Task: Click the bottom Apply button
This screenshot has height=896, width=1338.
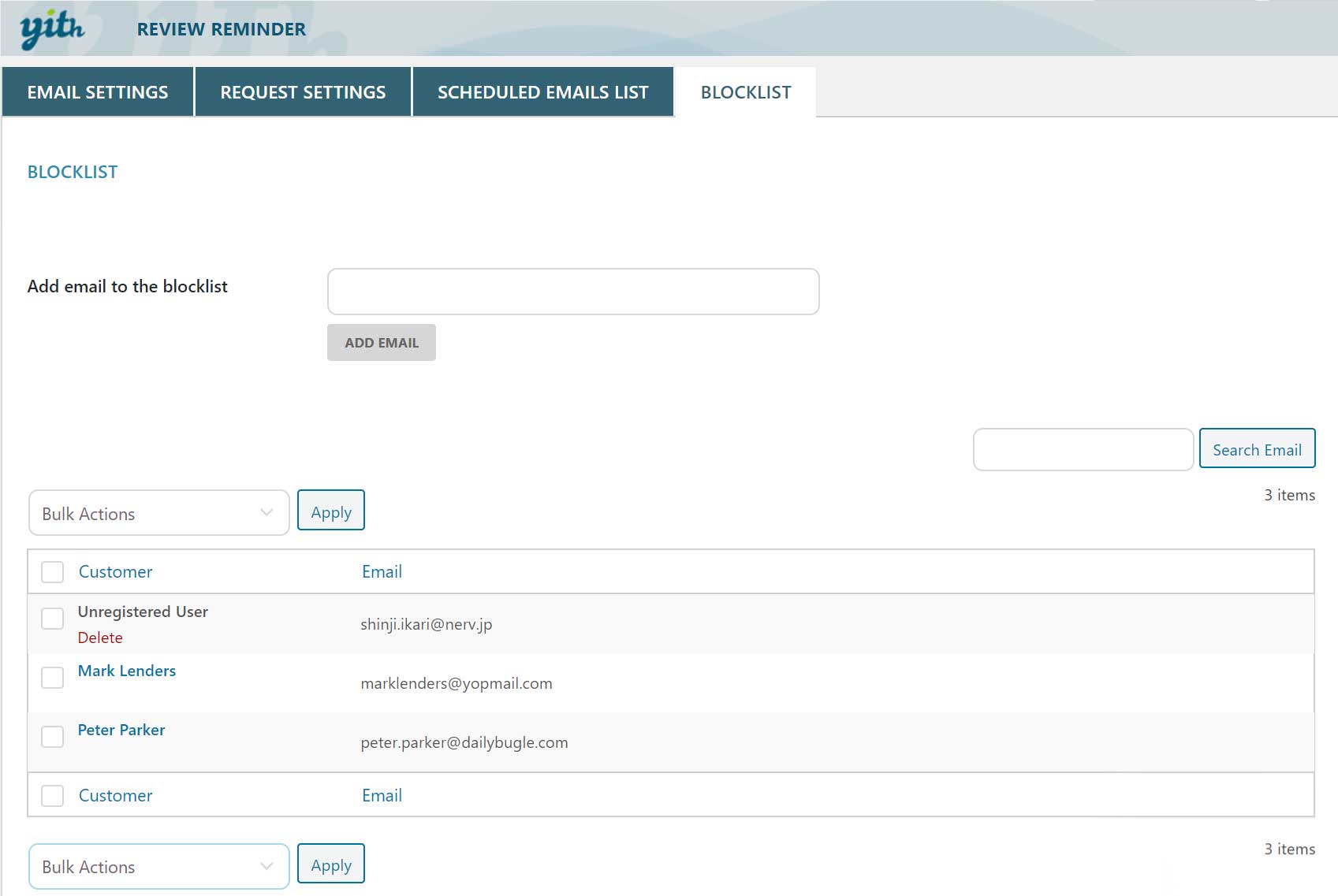Action: [x=331, y=864]
